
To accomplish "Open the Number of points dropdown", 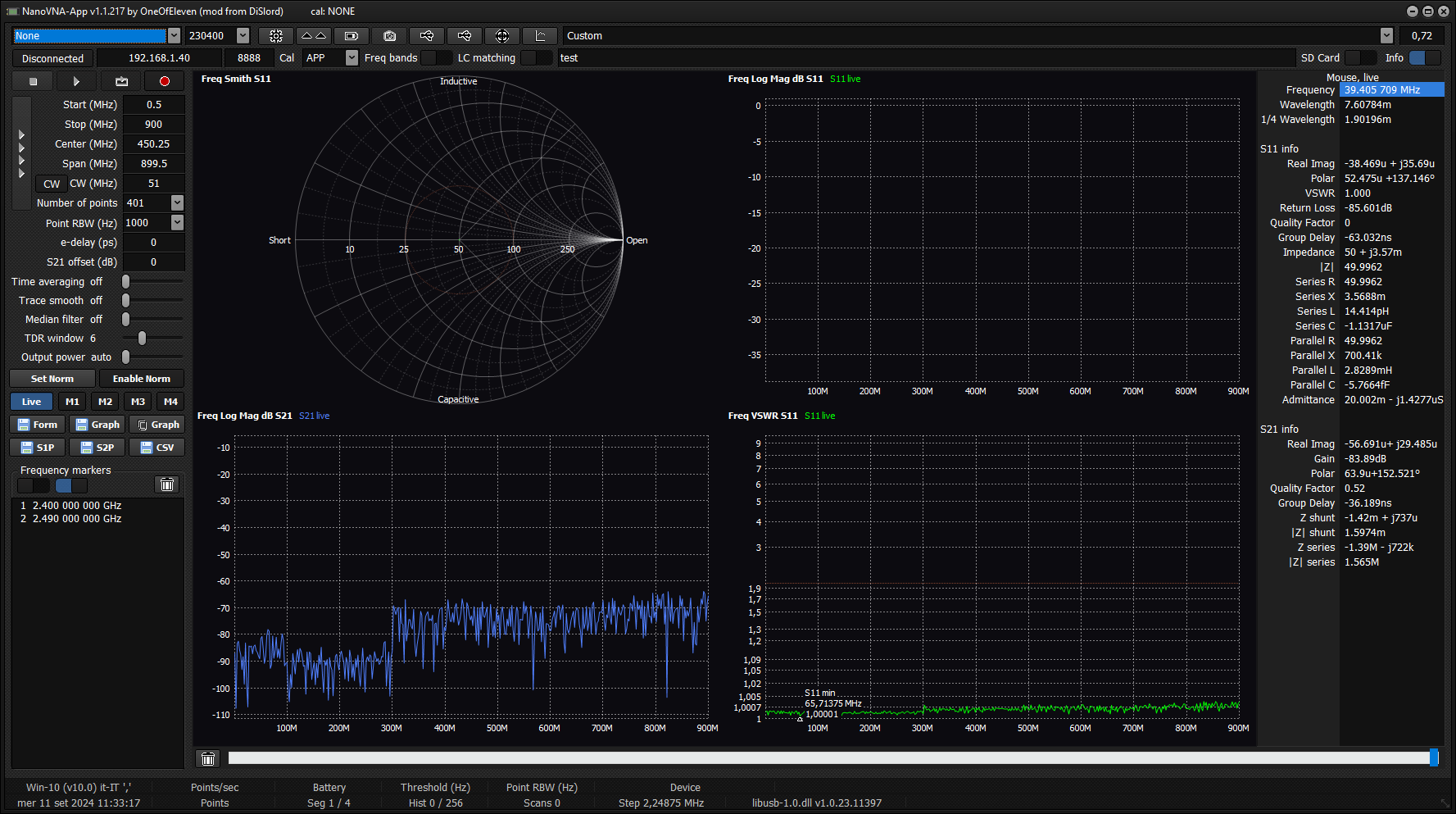I will (177, 202).
